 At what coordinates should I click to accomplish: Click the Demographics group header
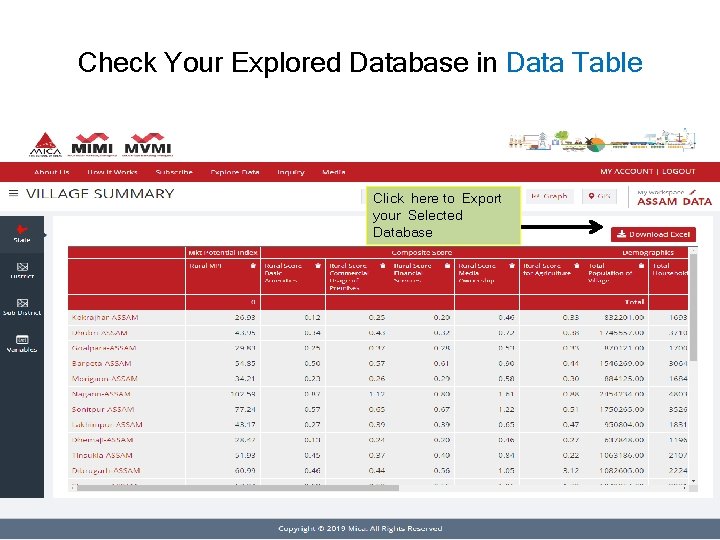[648, 252]
